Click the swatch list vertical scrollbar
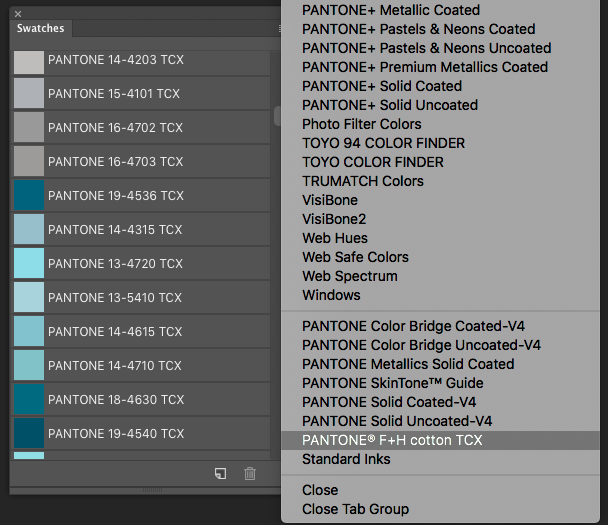This screenshot has height=525, width=608. 277,117
